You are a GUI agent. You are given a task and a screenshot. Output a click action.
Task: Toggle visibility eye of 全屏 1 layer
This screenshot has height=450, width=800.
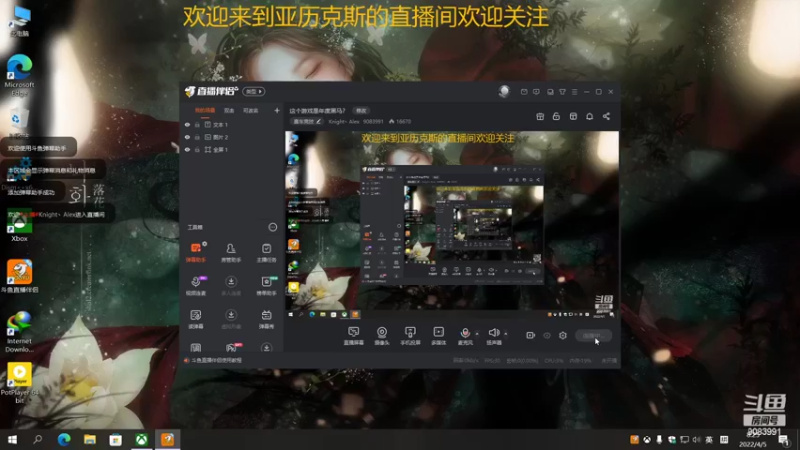(x=187, y=149)
